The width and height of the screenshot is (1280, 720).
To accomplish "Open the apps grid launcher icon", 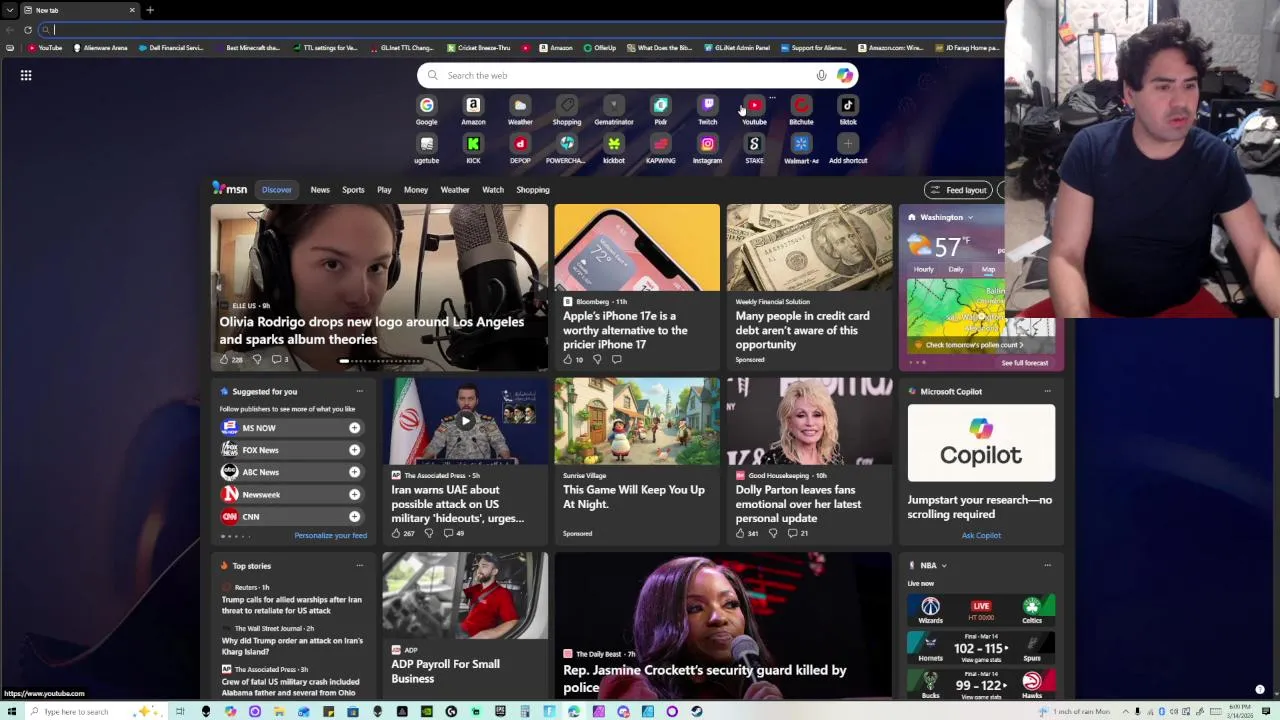I will tap(26, 75).
